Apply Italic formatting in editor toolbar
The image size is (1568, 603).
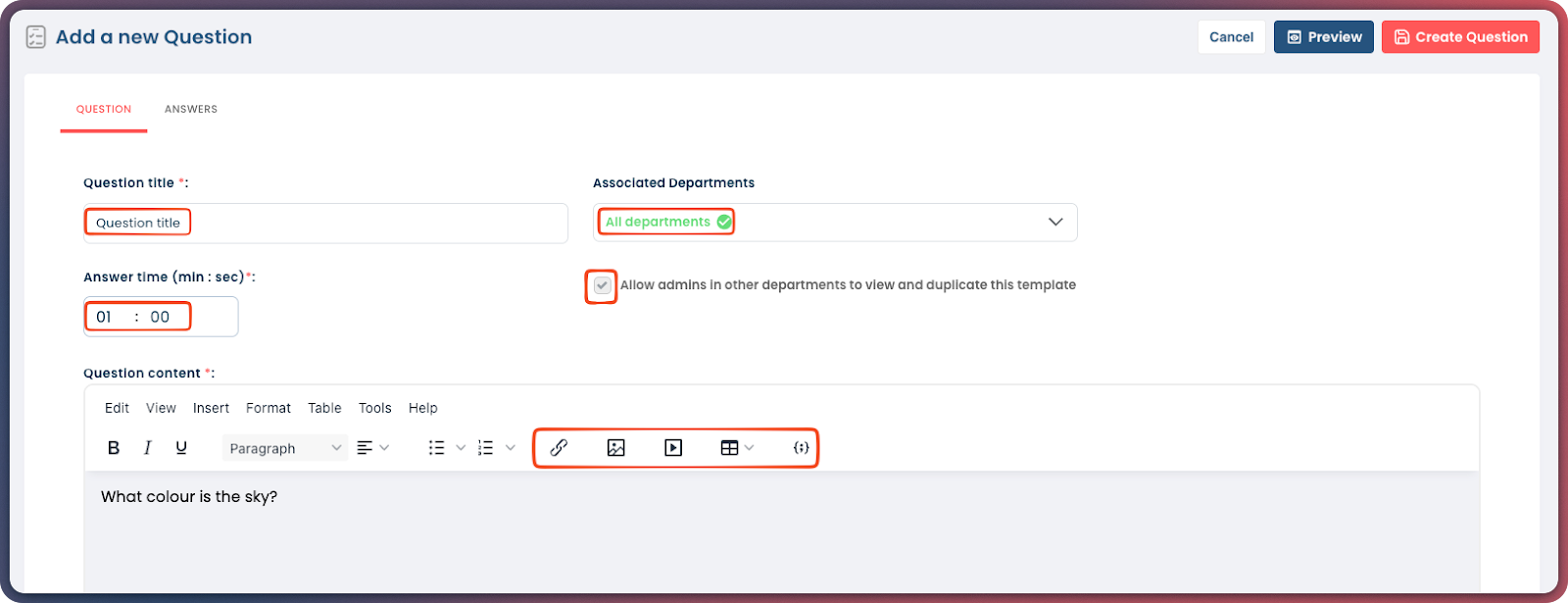pos(147,448)
